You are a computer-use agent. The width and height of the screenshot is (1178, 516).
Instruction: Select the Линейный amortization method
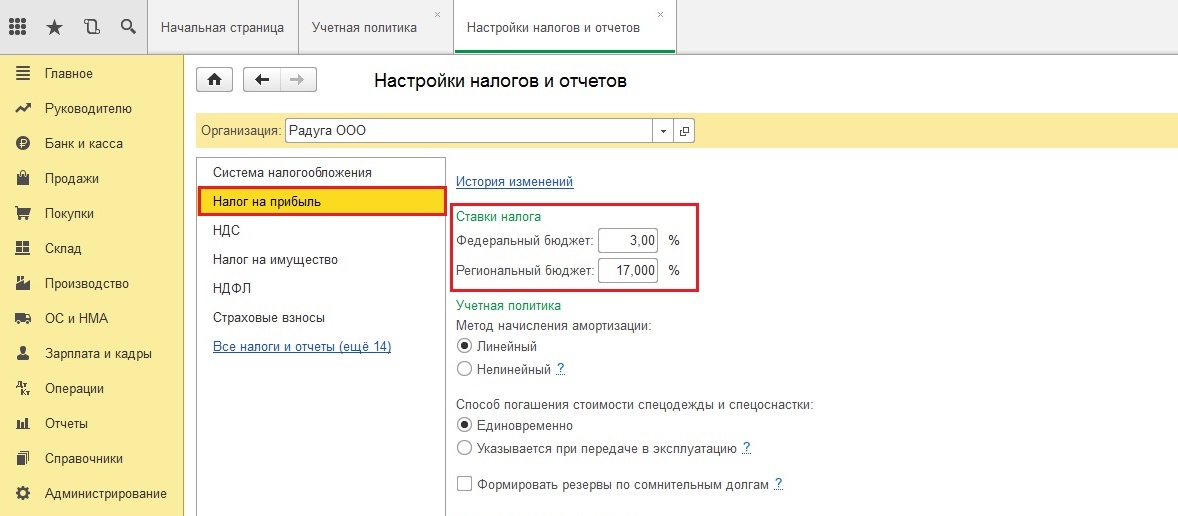click(464, 346)
